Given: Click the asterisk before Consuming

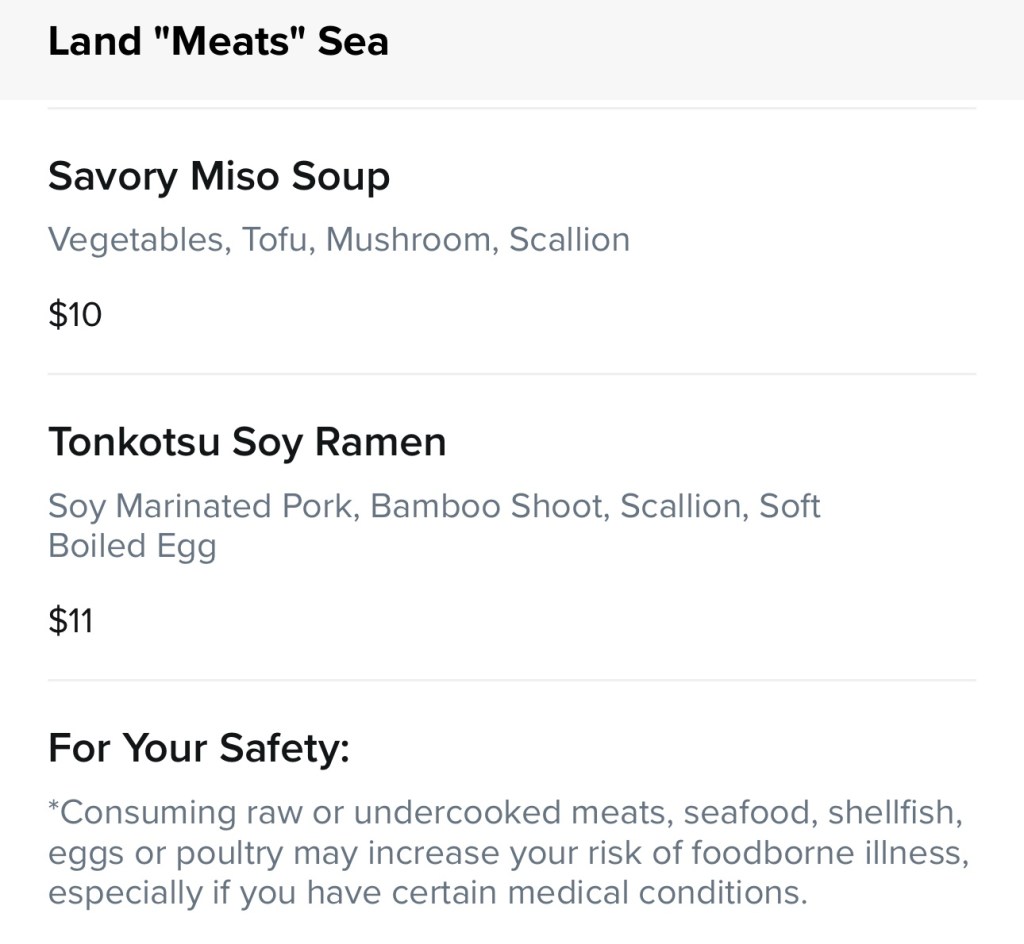Looking at the screenshot, I should (x=53, y=806).
